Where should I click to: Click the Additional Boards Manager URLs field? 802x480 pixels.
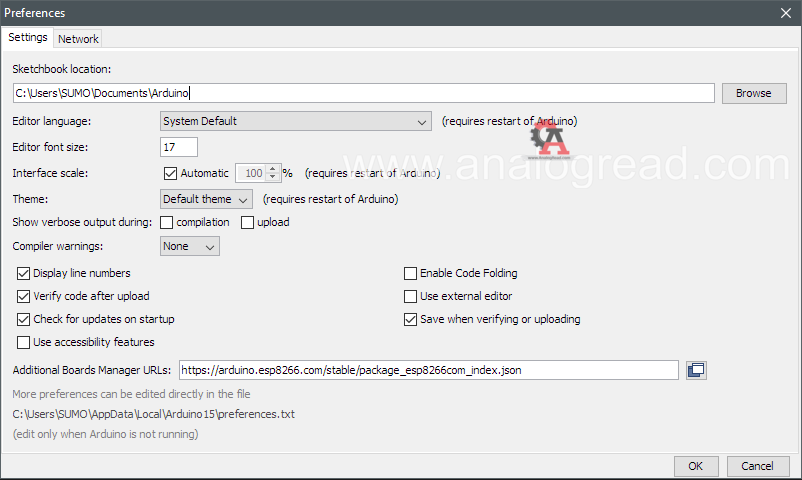429,370
